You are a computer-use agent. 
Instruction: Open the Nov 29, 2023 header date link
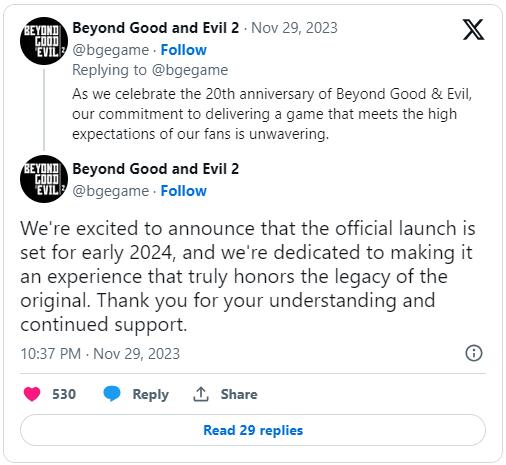tap(294, 28)
